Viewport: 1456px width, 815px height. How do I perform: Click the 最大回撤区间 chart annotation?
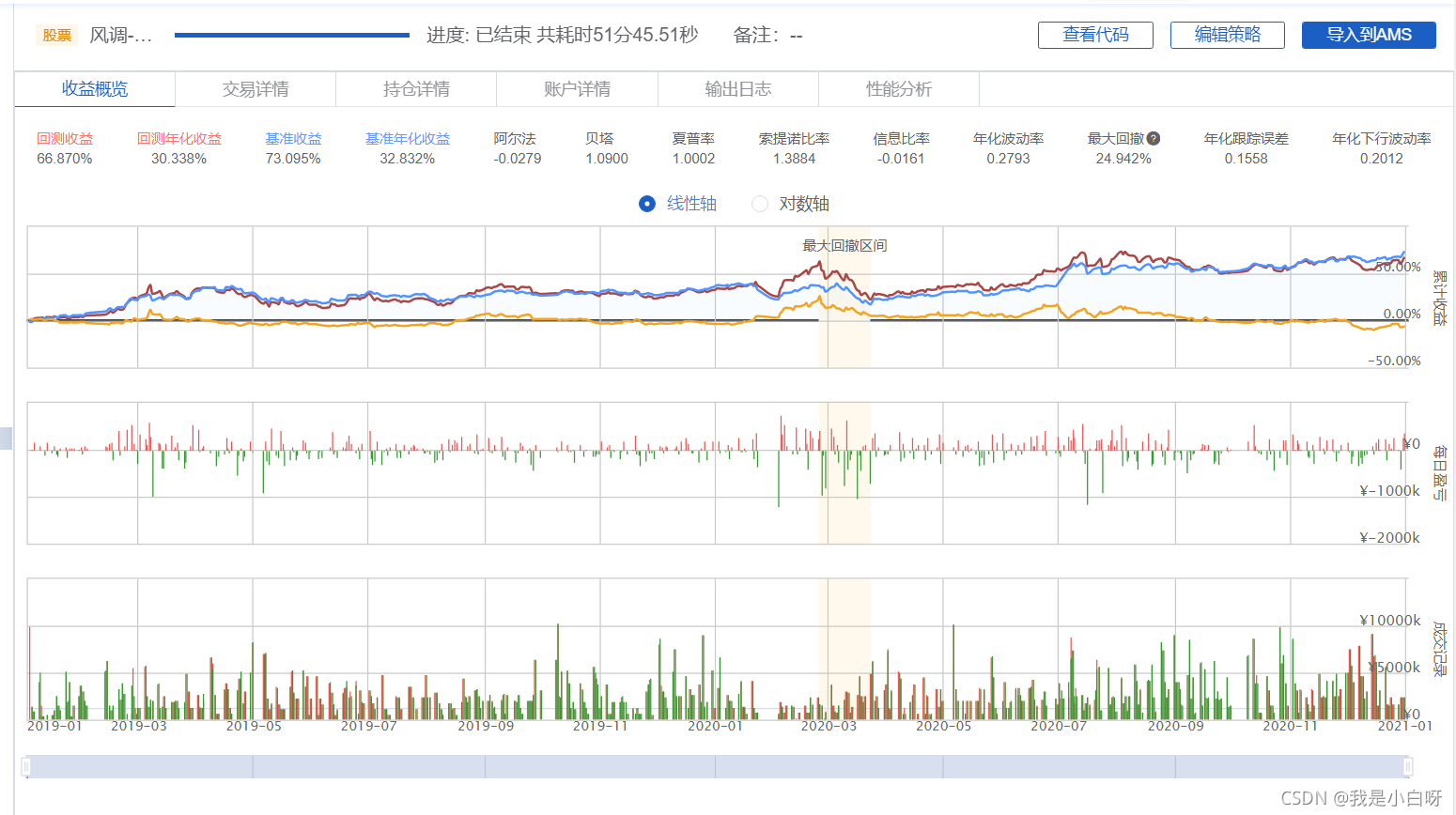[844, 245]
